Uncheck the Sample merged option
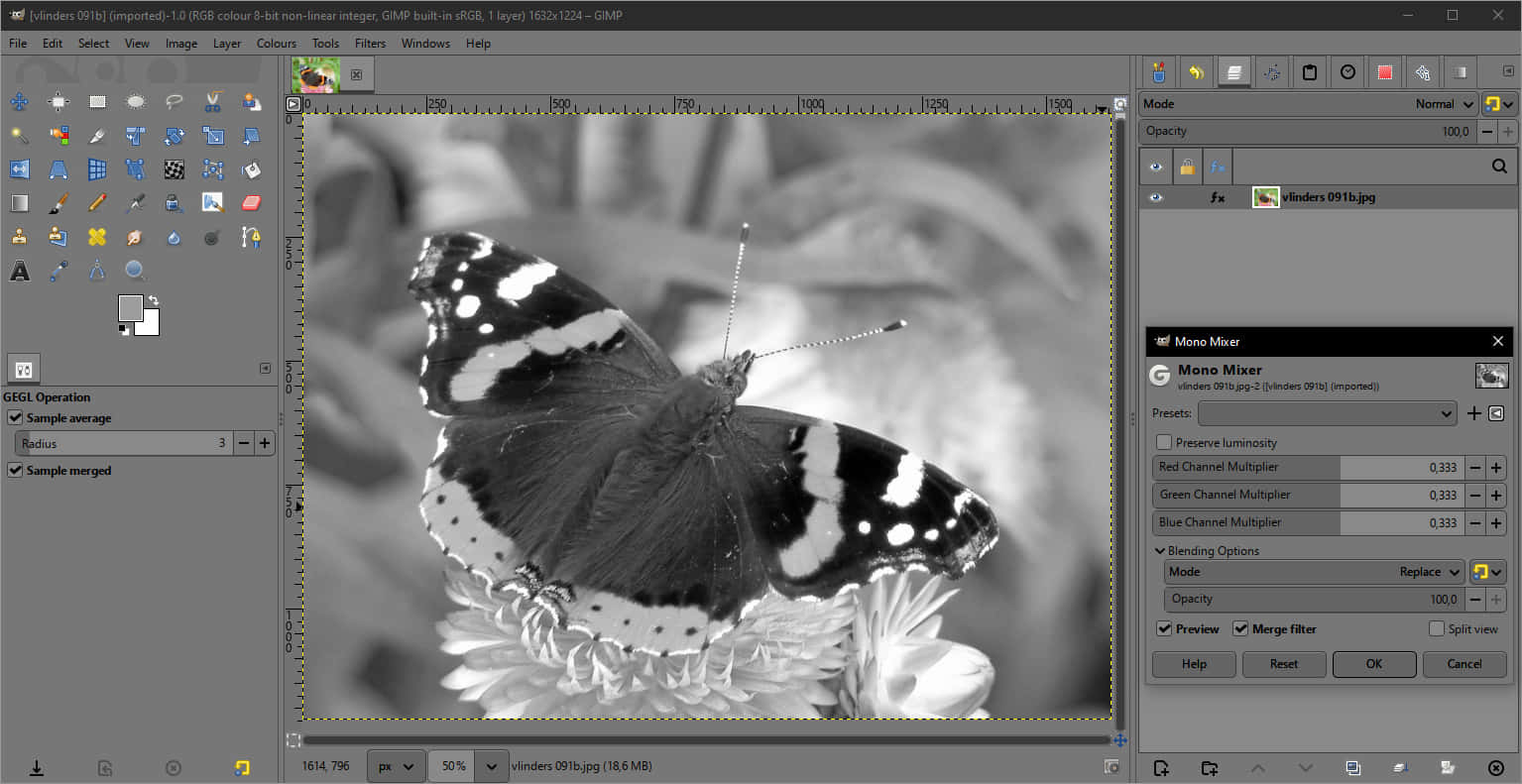 point(15,471)
